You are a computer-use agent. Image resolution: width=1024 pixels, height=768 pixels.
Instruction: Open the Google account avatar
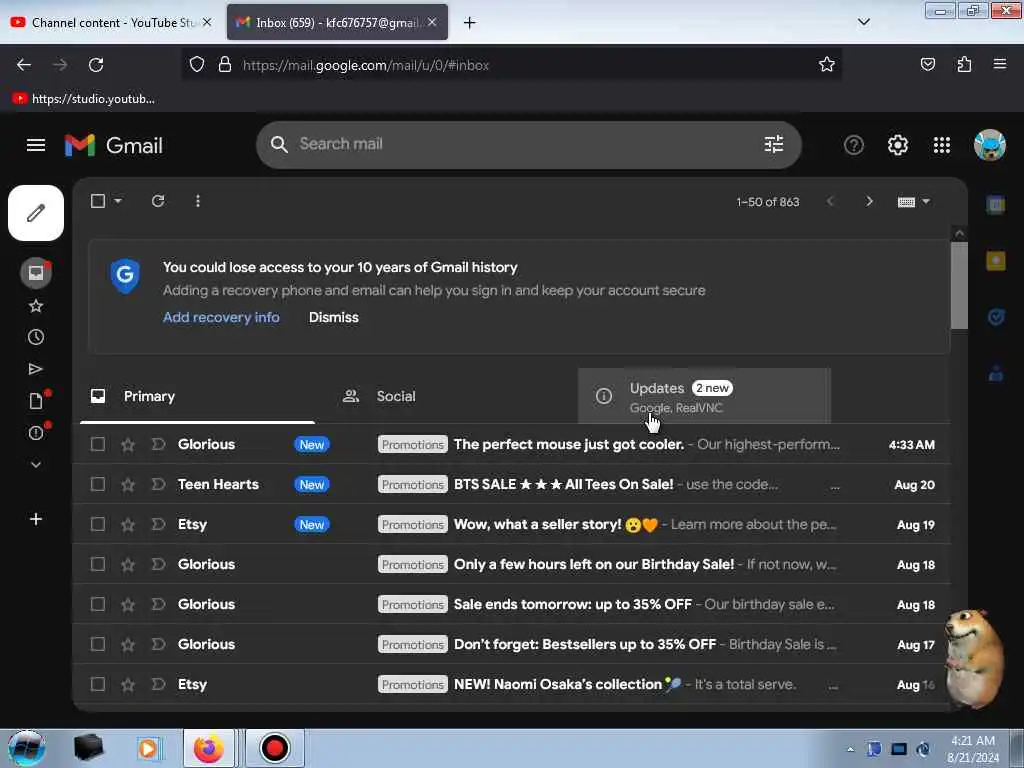click(x=989, y=145)
